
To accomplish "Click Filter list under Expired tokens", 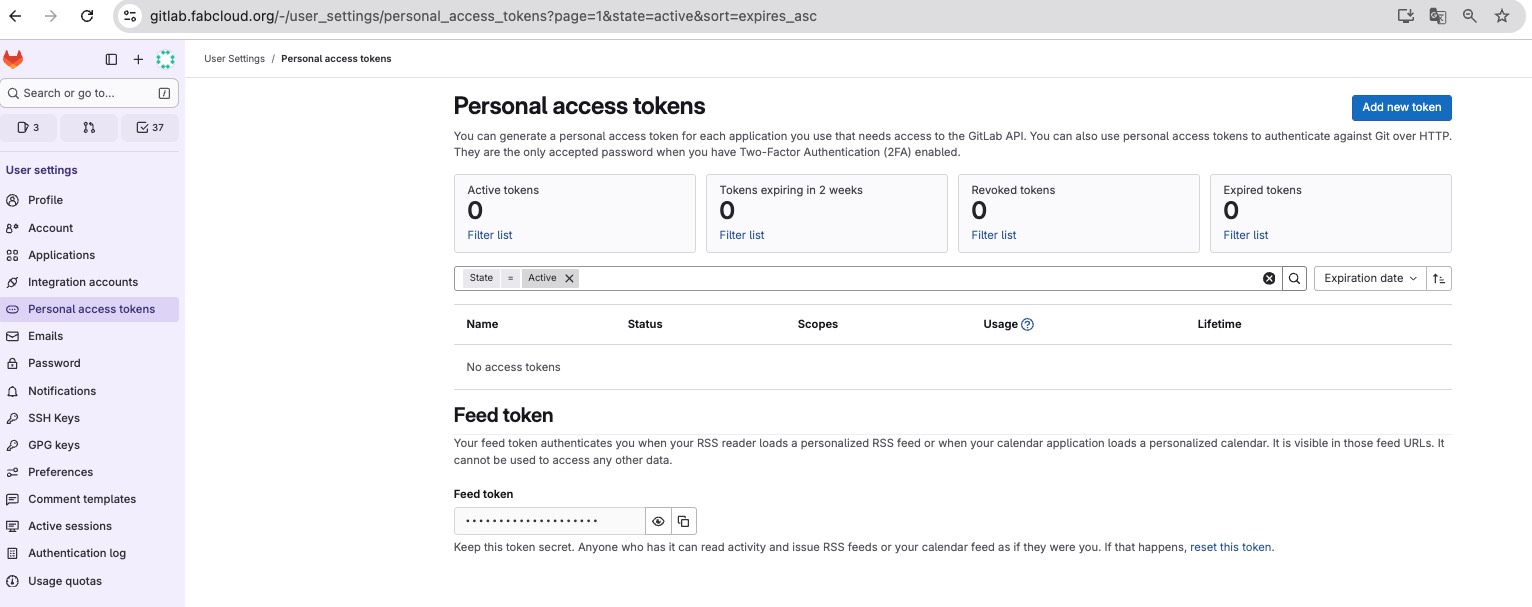I will coord(1245,235).
